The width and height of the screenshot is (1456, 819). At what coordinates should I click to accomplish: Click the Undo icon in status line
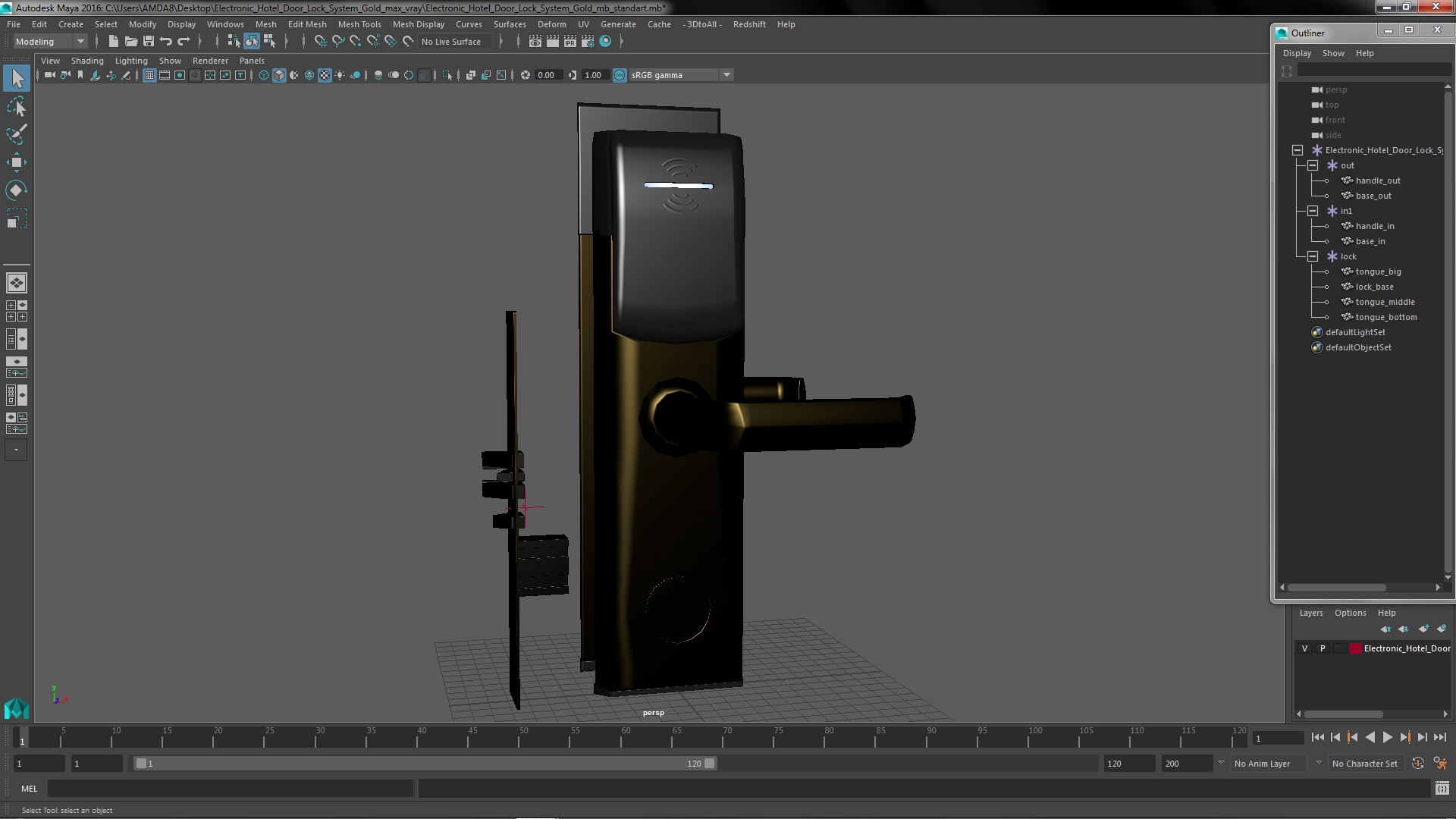tap(166, 42)
